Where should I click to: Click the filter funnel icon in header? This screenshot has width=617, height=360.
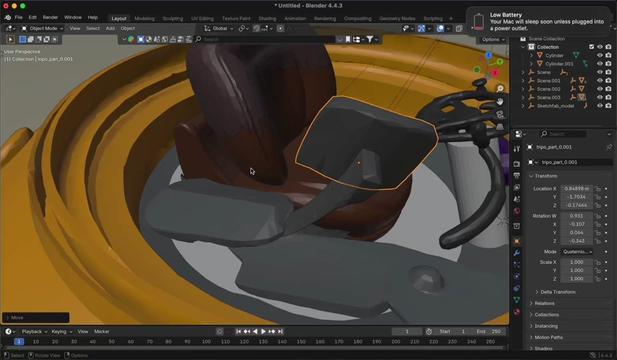(370, 39)
